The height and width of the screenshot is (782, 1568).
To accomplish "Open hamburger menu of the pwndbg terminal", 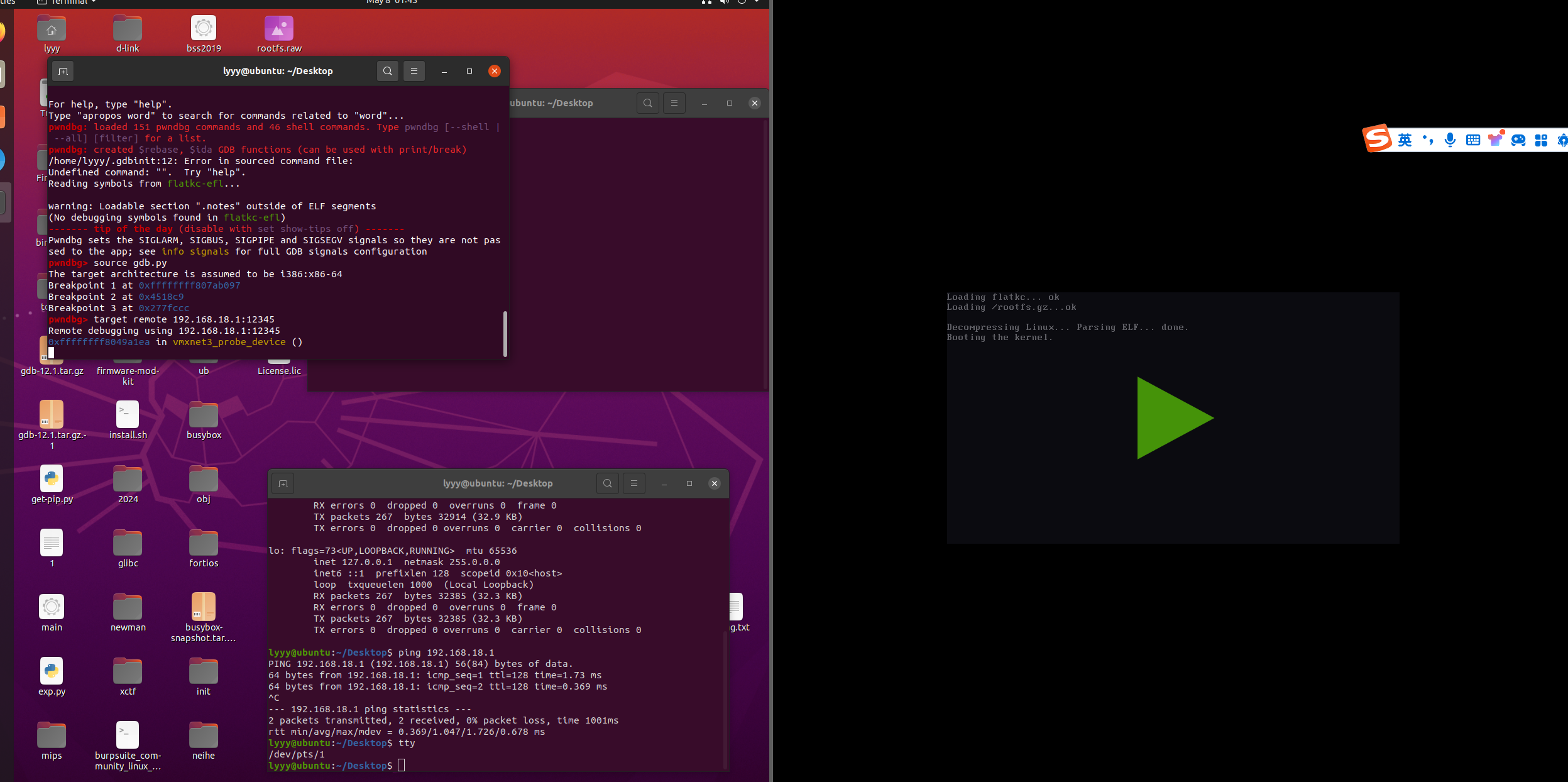I will point(414,71).
